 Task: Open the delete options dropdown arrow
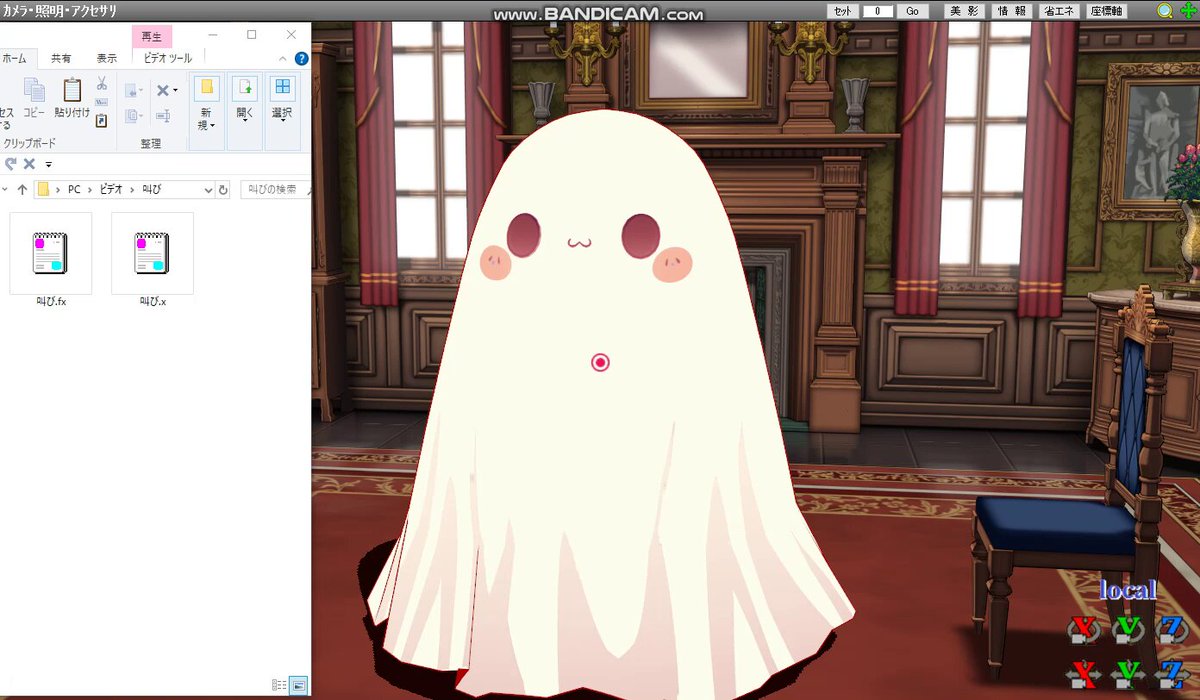point(176,91)
